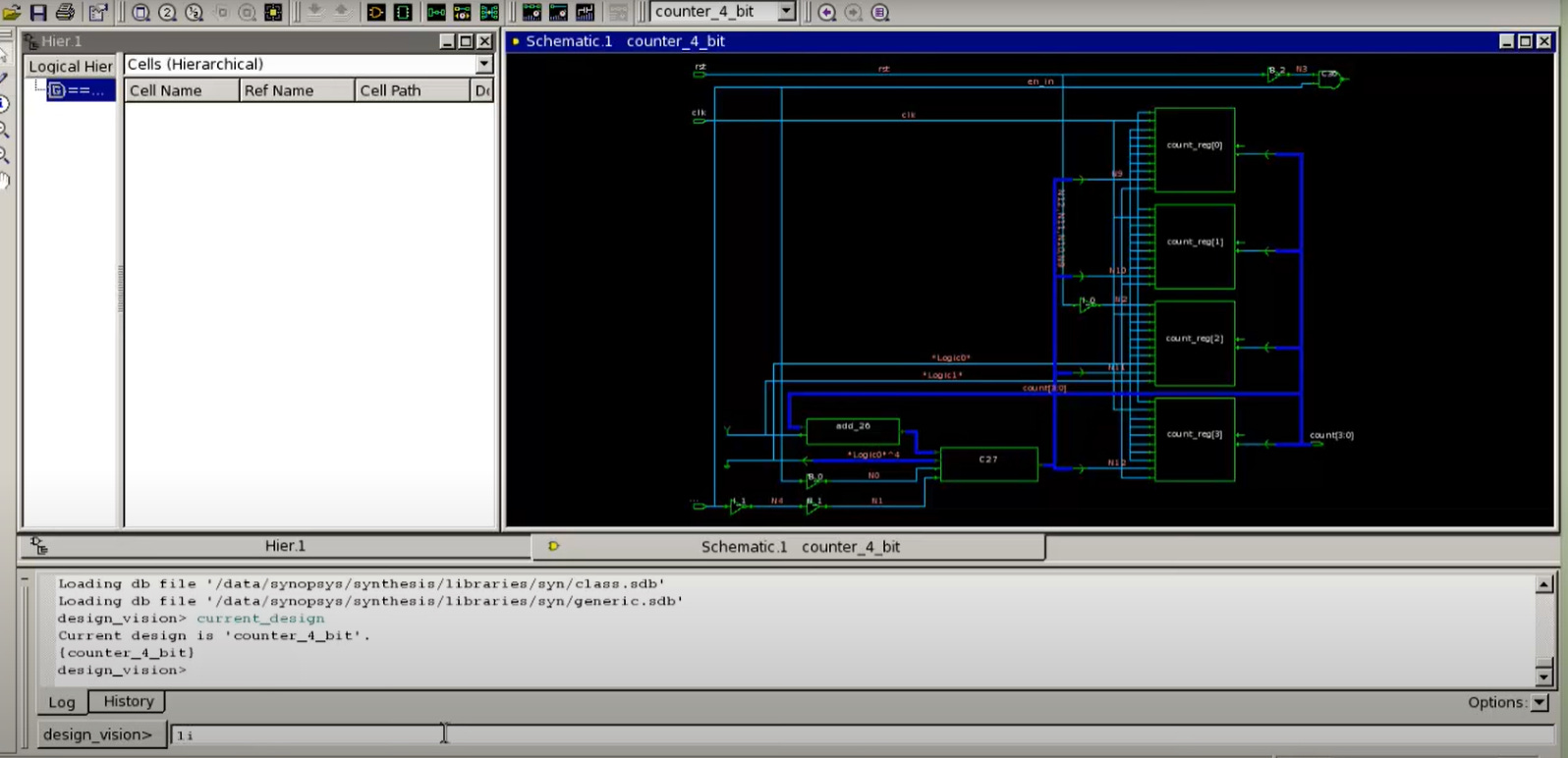The width and height of the screenshot is (1568, 758).
Task: Switch to the History tab
Action: 129,702
